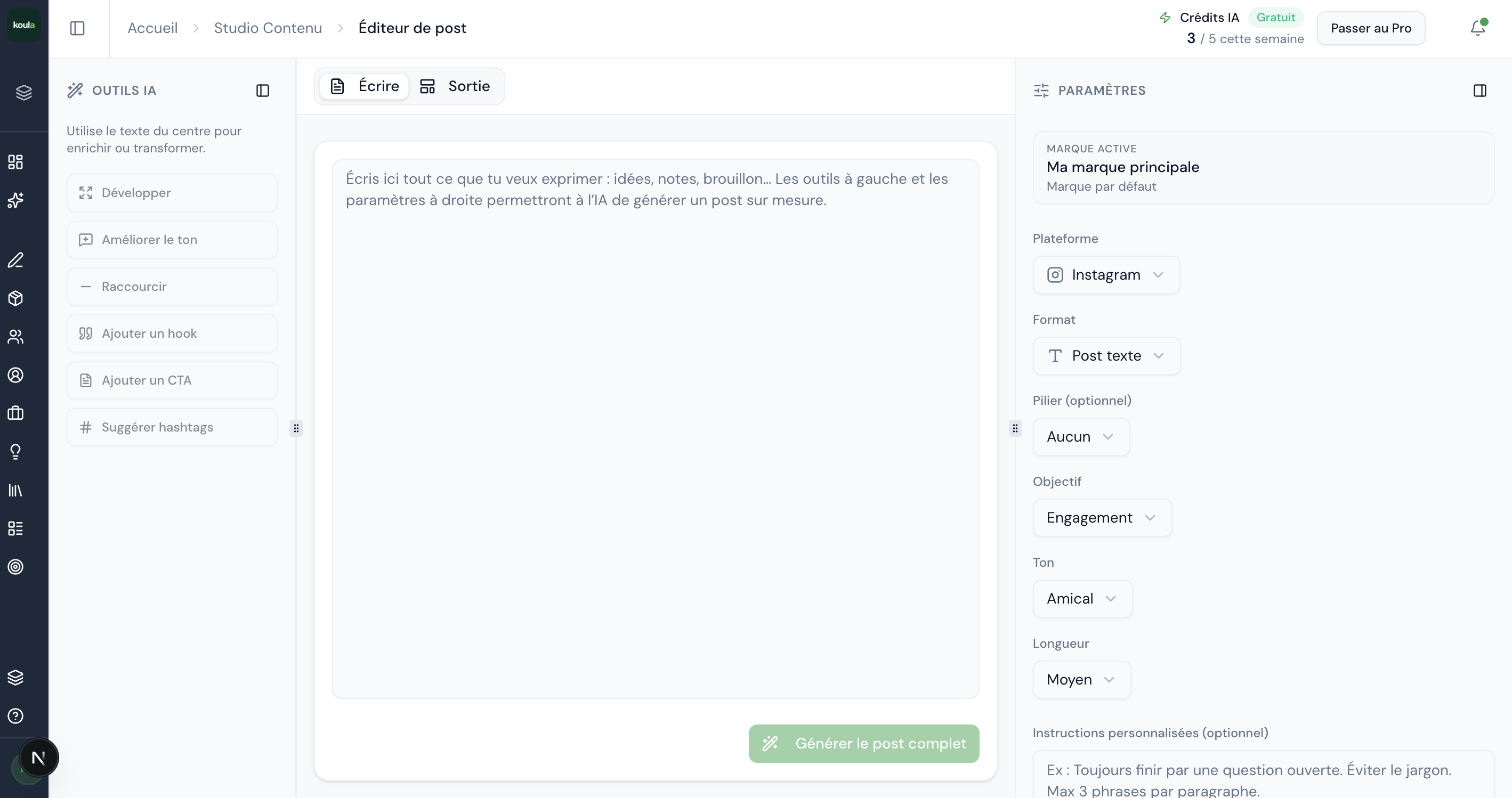Toggle the left sidebar with header icon
This screenshot has width=1512, height=798.
click(x=77, y=28)
